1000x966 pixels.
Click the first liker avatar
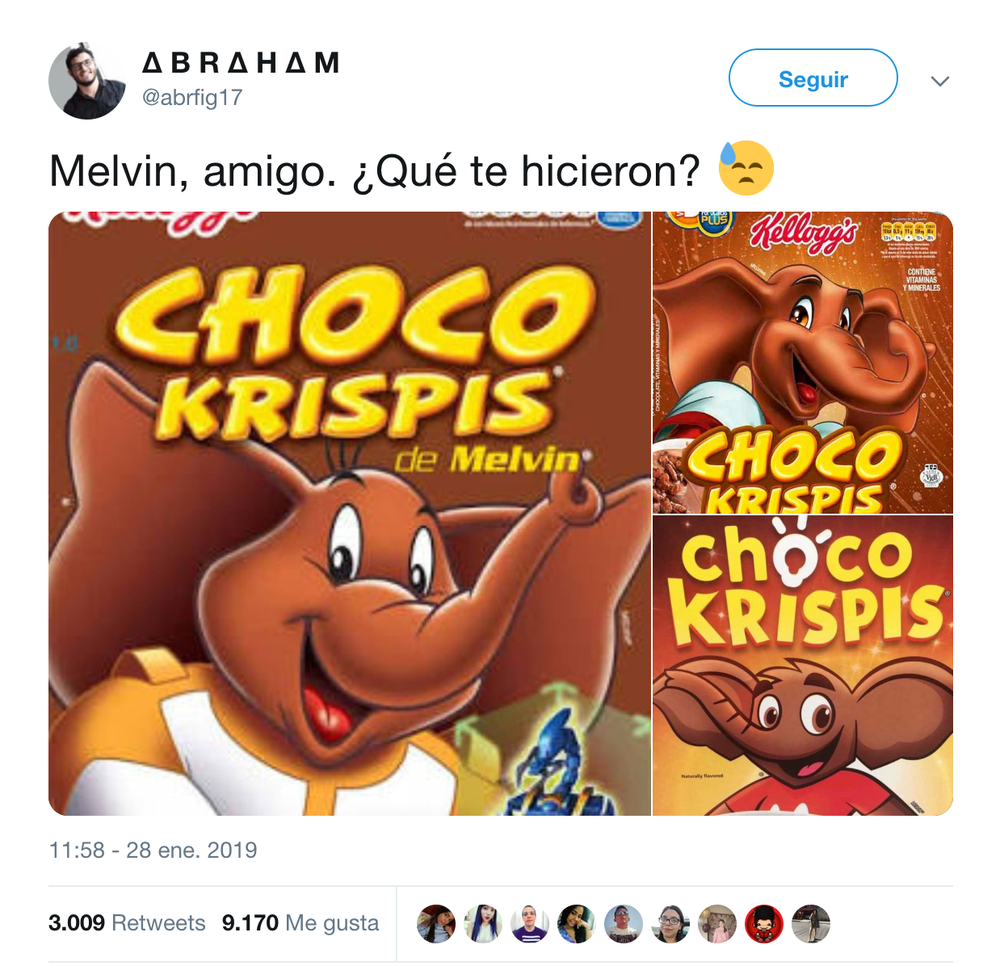436,923
